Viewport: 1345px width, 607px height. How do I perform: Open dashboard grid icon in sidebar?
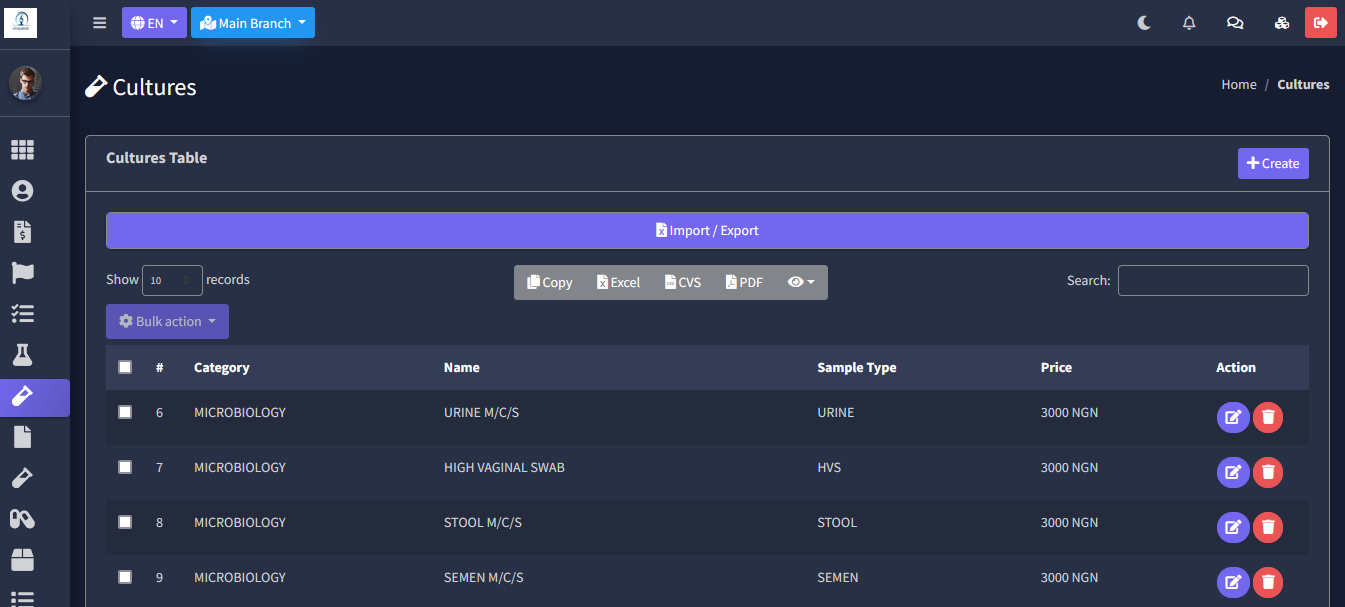coord(22,150)
